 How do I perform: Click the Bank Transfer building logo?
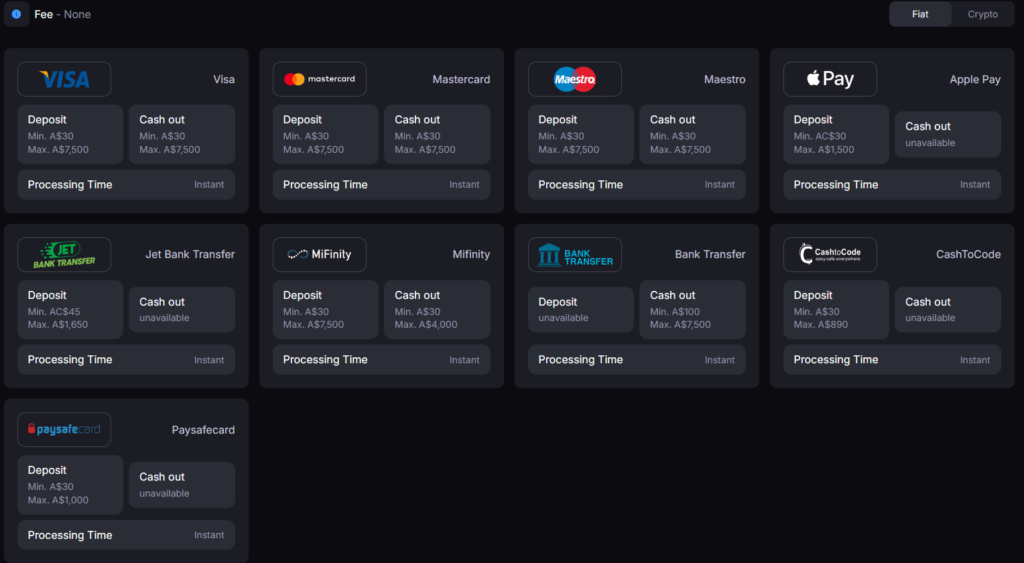click(575, 255)
